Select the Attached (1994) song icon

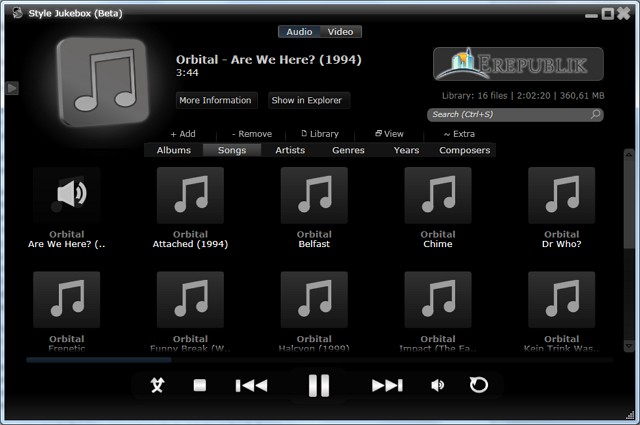[x=190, y=195]
